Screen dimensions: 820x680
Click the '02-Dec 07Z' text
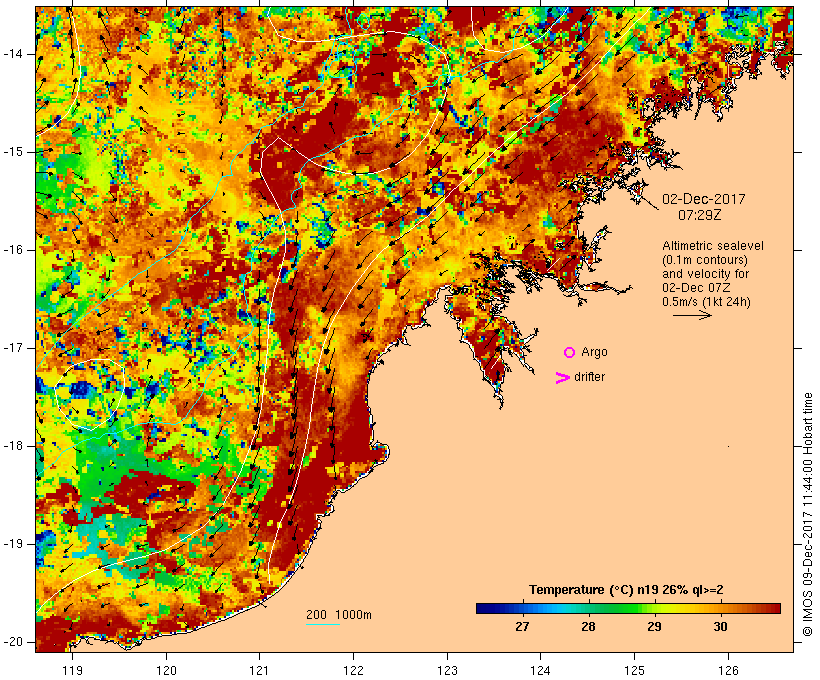coord(696,288)
